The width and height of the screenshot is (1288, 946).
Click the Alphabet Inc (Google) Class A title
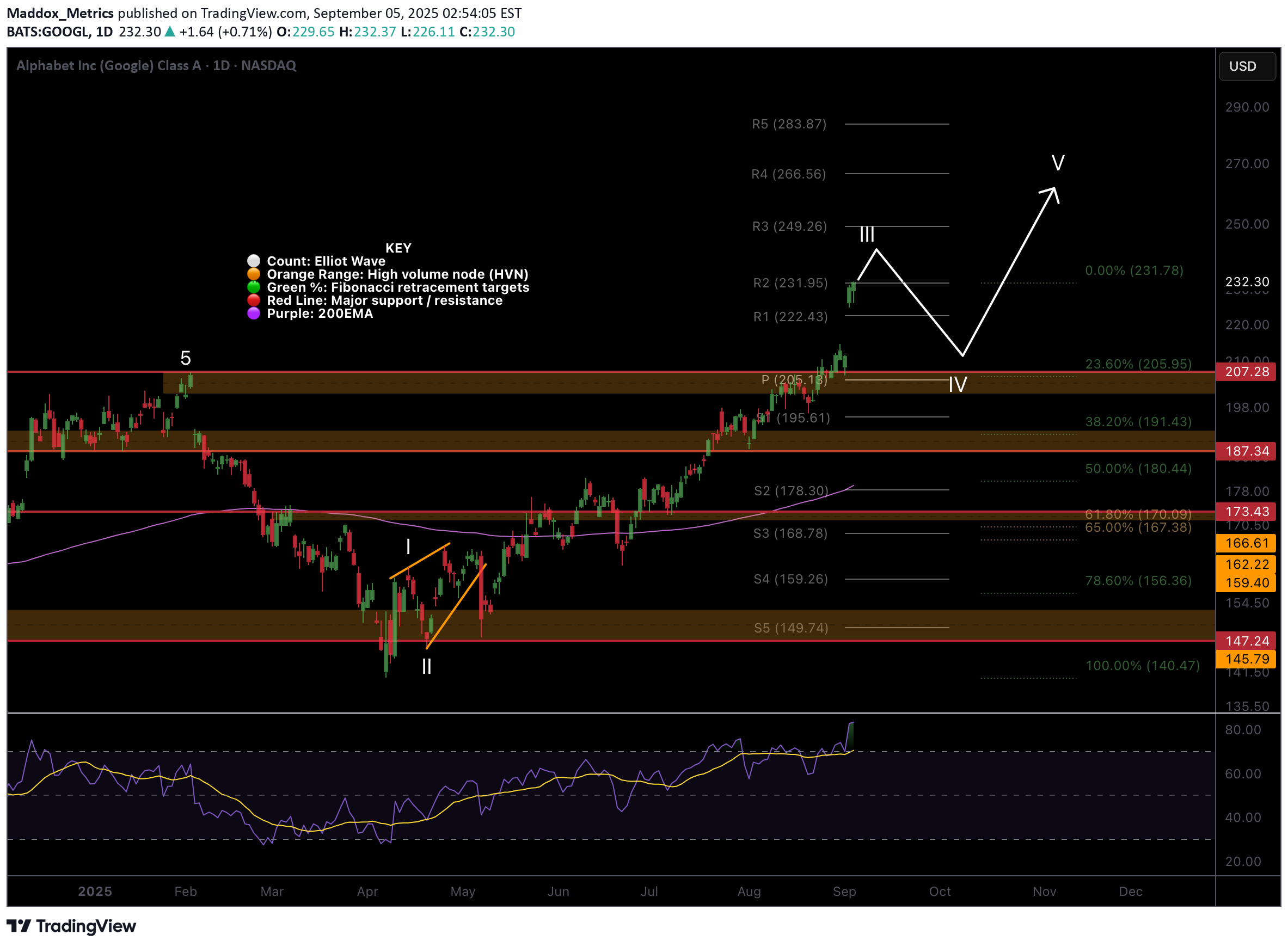click(x=109, y=66)
